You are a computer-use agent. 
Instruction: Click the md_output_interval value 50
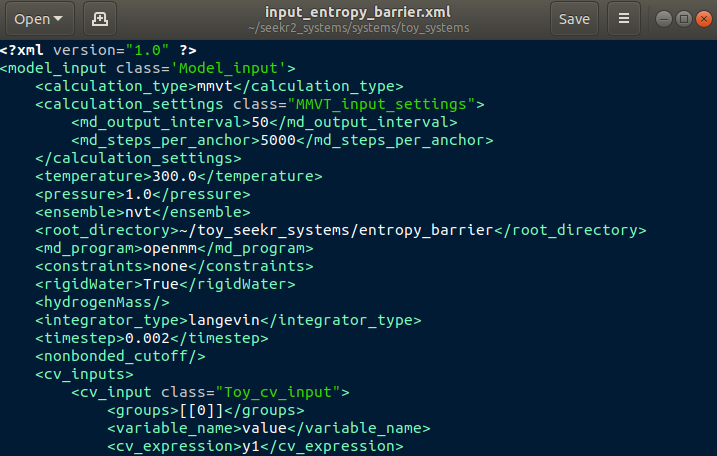tap(260, 122)
